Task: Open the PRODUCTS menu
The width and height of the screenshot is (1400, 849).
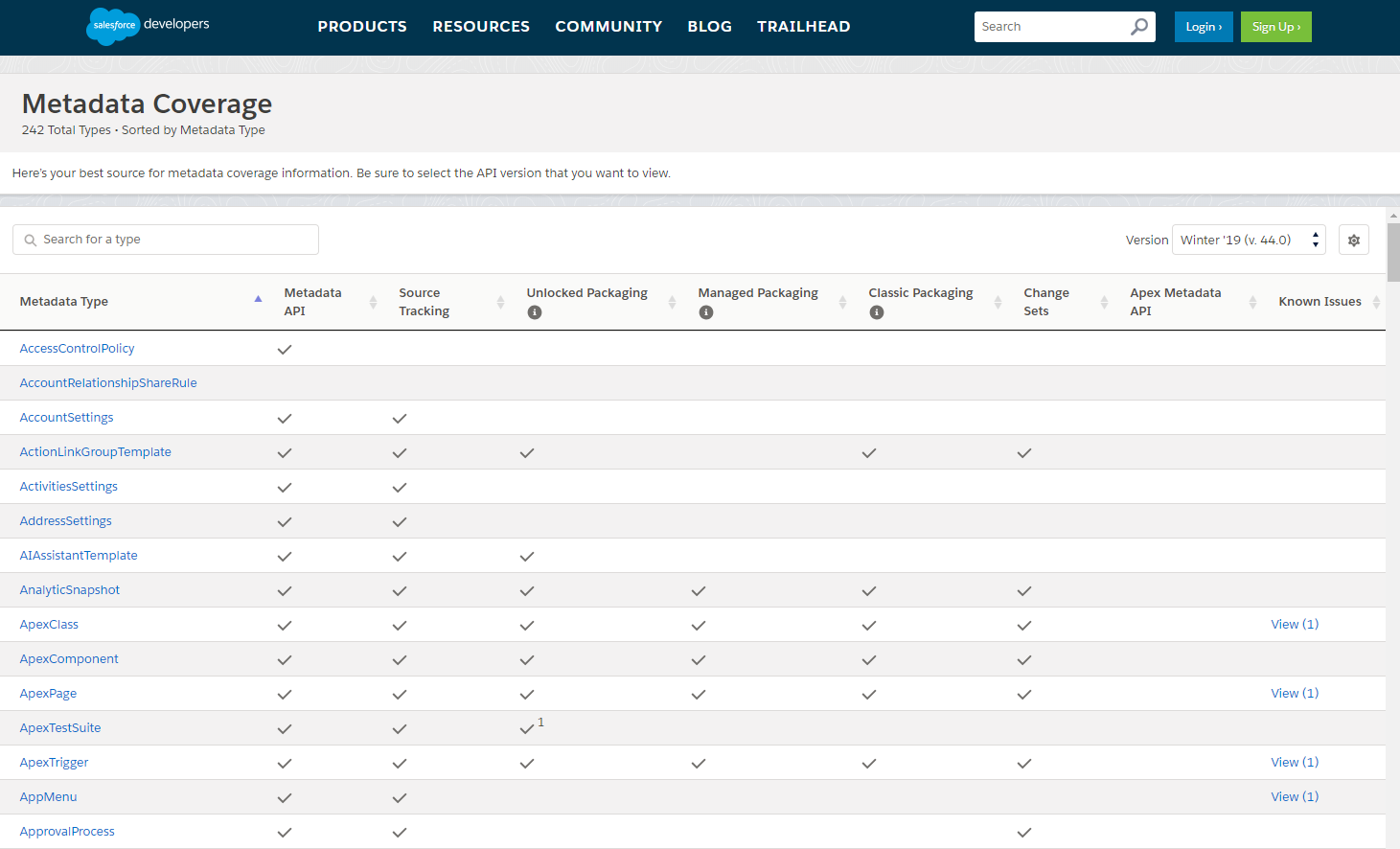Action: point(362,26)
